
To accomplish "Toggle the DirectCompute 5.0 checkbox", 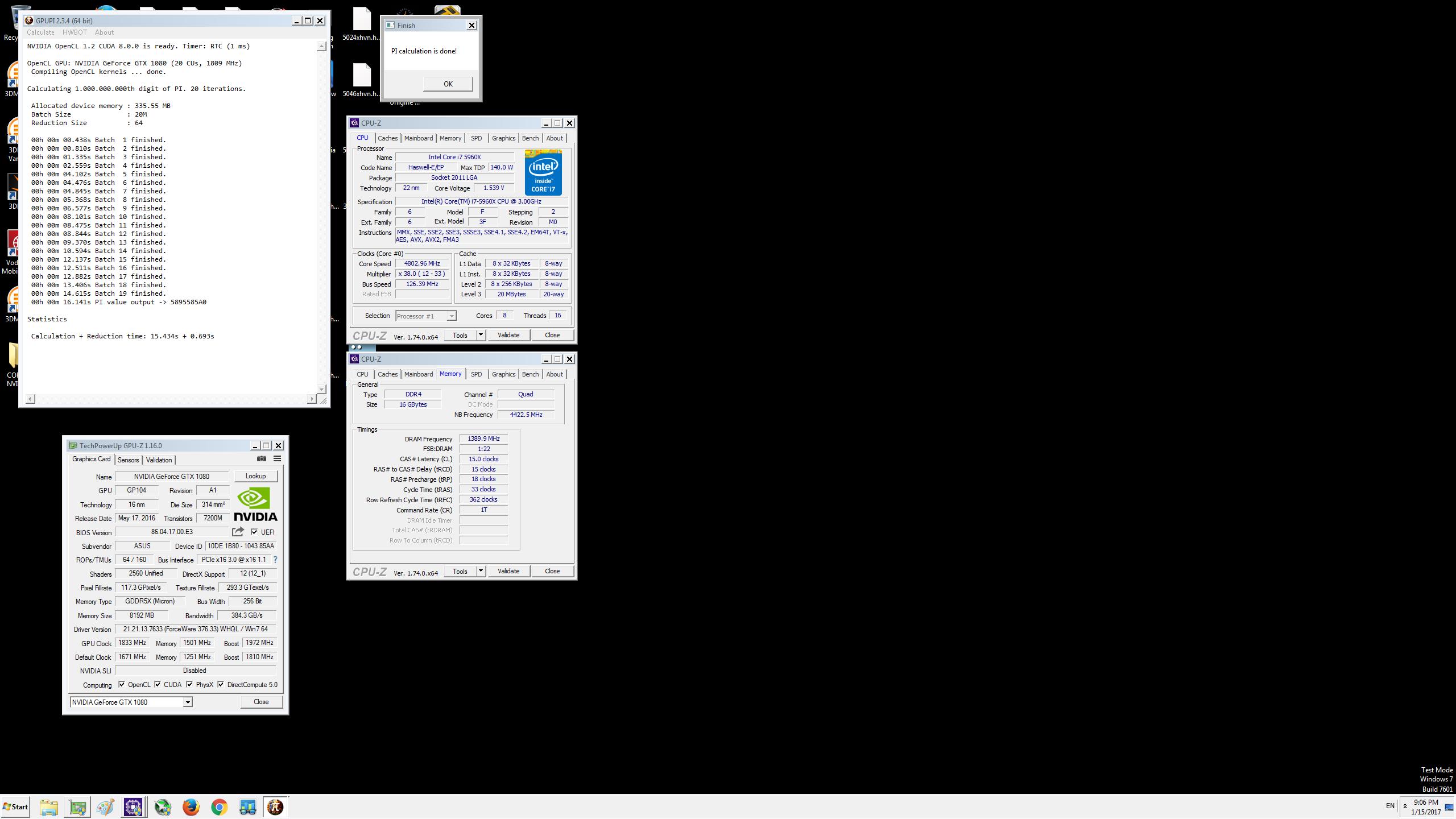I will click(x=221, y=684).
